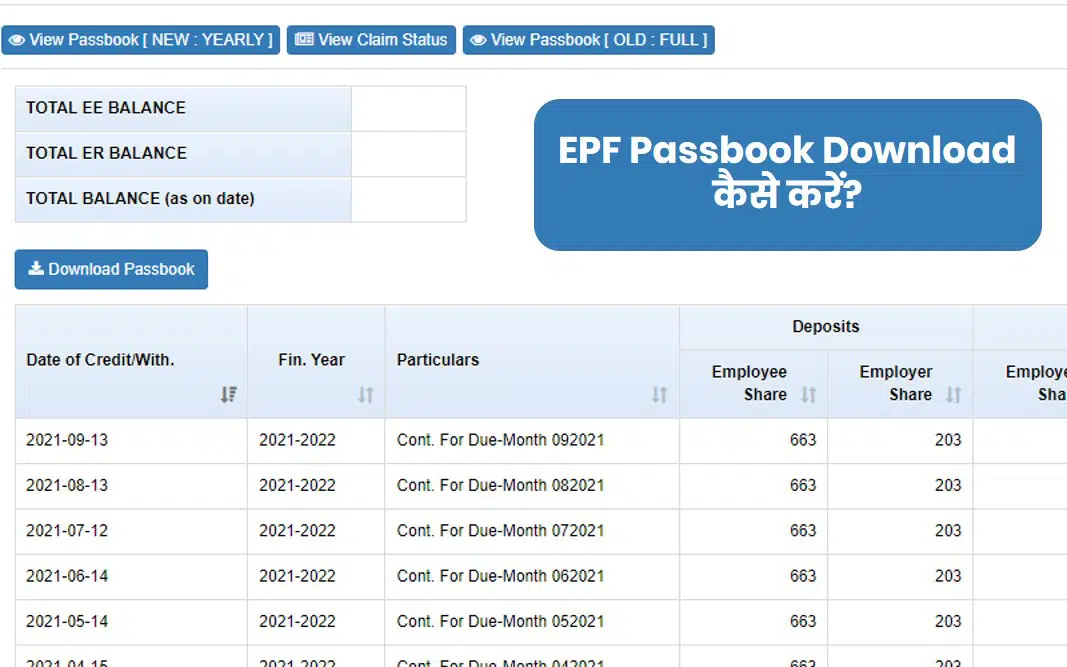Sort Deposits Employee Share column icon
Screen dimensions: 1067x667
808,395
